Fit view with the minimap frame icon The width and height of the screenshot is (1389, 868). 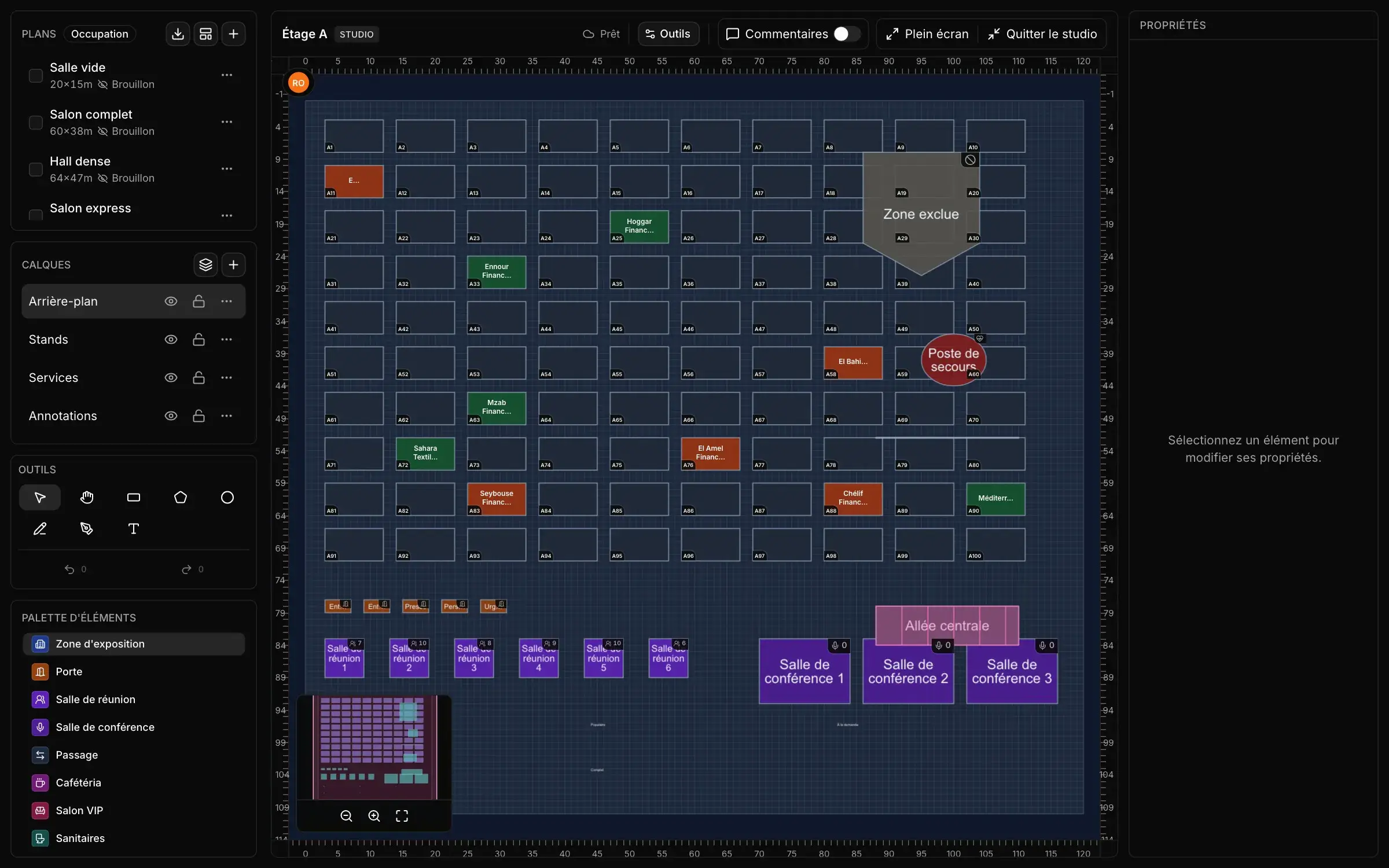(402, 816)
